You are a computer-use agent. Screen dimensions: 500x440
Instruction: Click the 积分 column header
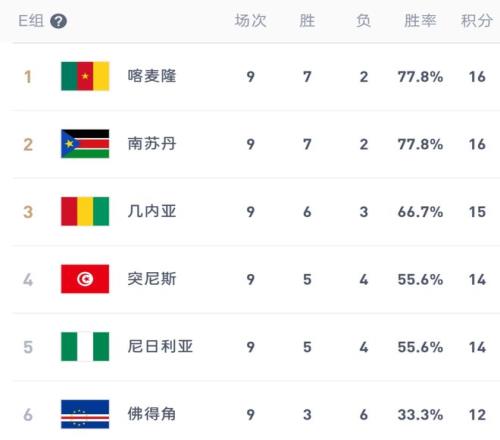click(477, 21)
